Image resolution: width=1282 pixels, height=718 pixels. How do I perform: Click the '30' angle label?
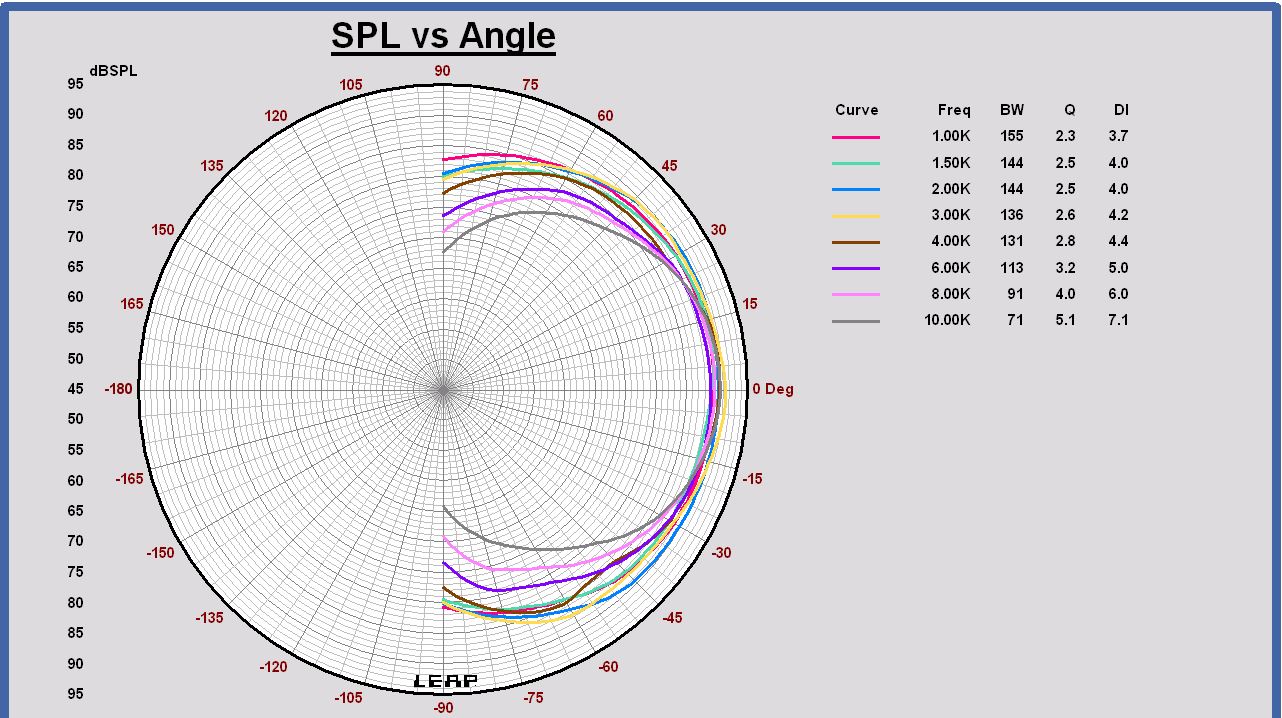pyautogui.click(x=719, y=230)
